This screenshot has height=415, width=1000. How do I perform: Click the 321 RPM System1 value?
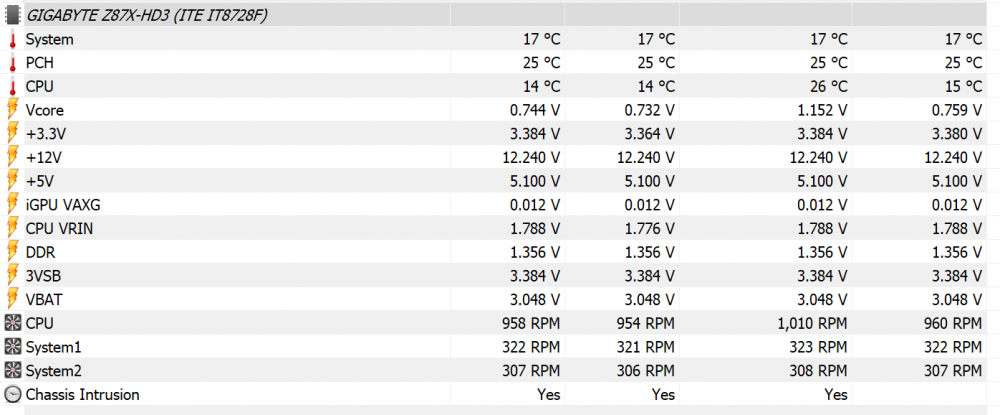[645, 347]
